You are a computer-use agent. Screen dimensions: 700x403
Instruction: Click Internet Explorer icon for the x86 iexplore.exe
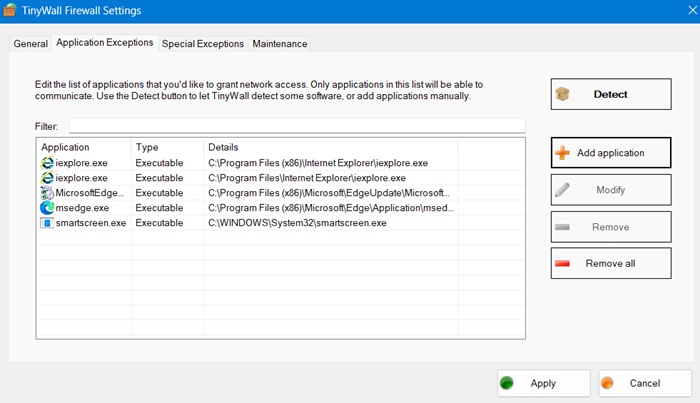[x=47, y=163]
